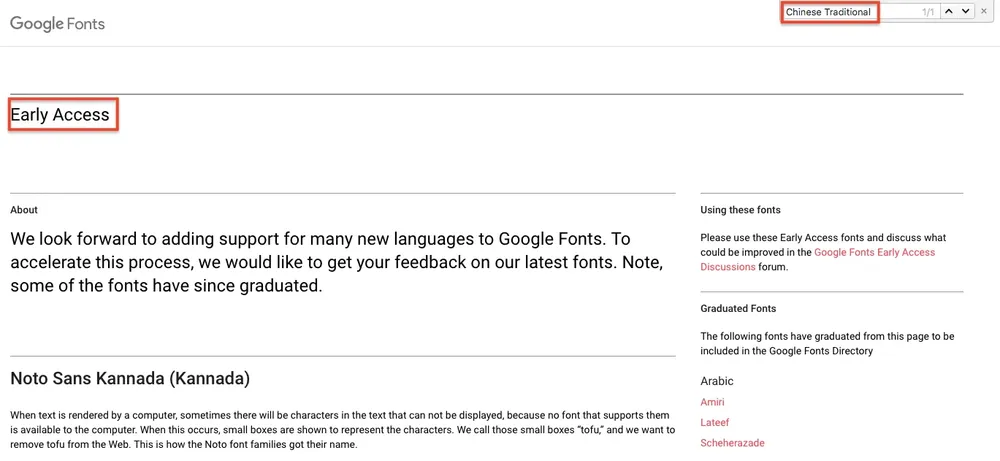Open the Amiri font link
Image resolution: width=1000 pixels, height=461 pixels.
[712, 402]
